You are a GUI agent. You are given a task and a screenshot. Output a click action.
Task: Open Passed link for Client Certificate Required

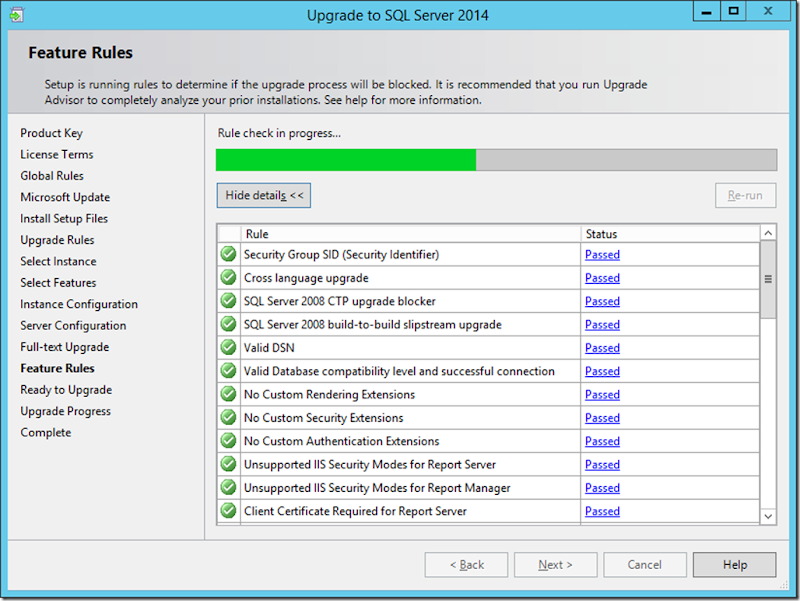602,511
